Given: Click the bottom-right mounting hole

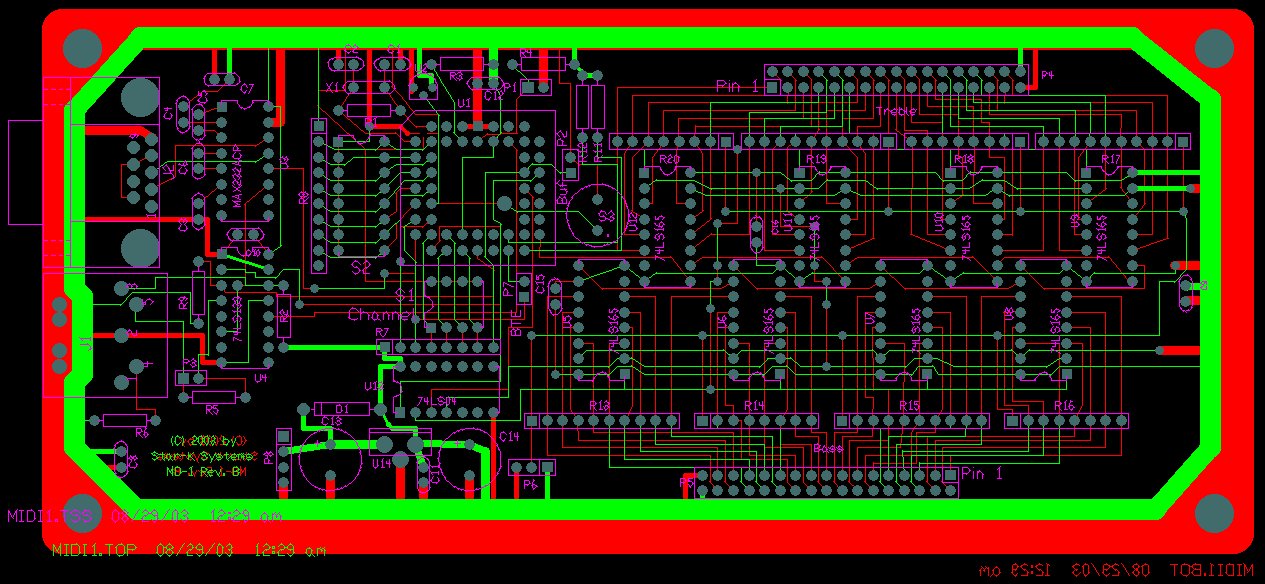Looking at the screenshot, I should (1214, 513).
